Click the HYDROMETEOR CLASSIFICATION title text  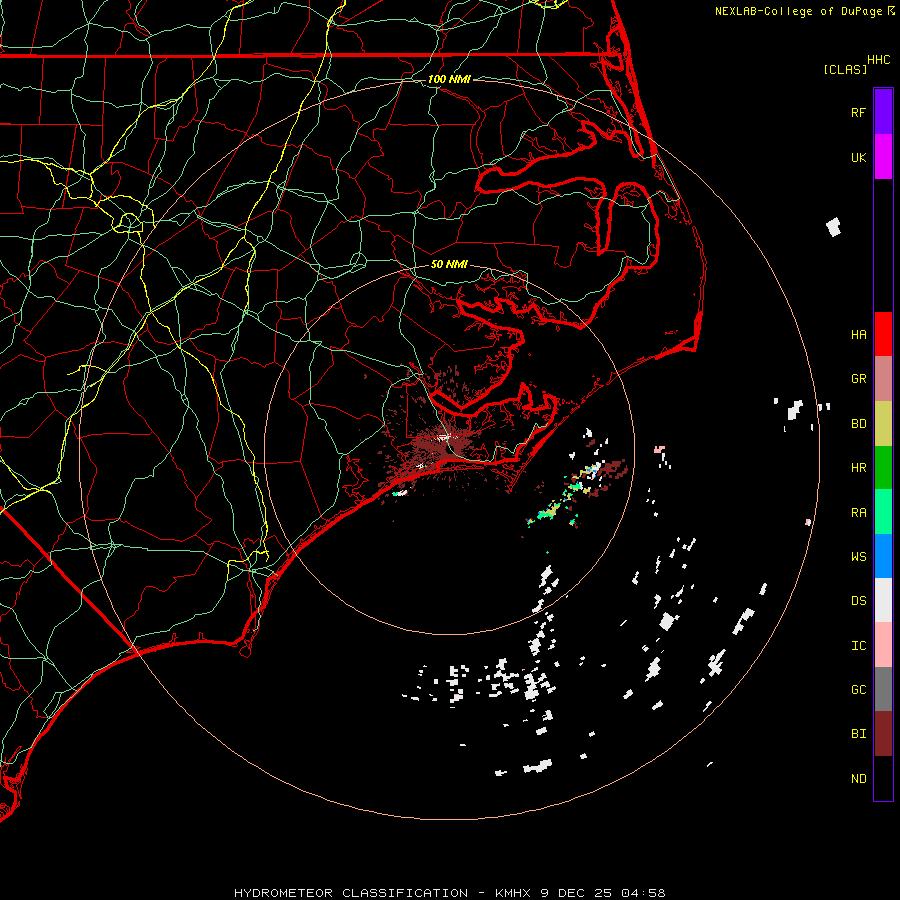(351, 893)
